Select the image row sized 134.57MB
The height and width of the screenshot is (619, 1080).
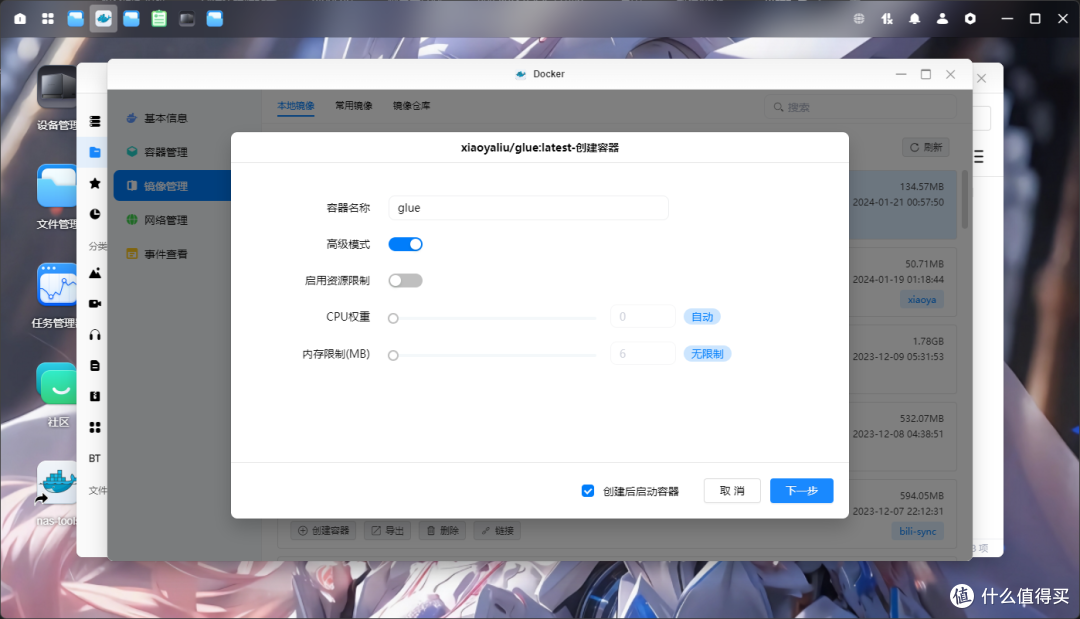click(902, 204)
